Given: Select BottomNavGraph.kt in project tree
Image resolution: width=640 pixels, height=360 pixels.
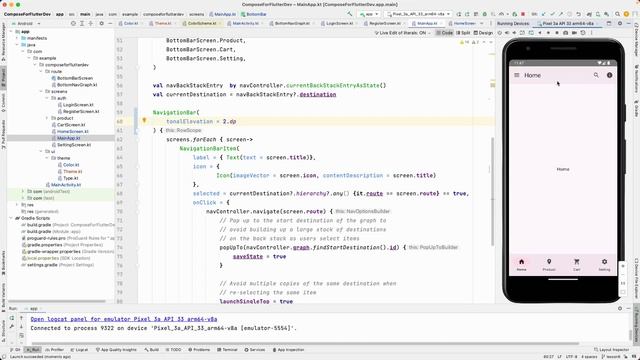Looking at the screenshot, I should coord(77,85).
